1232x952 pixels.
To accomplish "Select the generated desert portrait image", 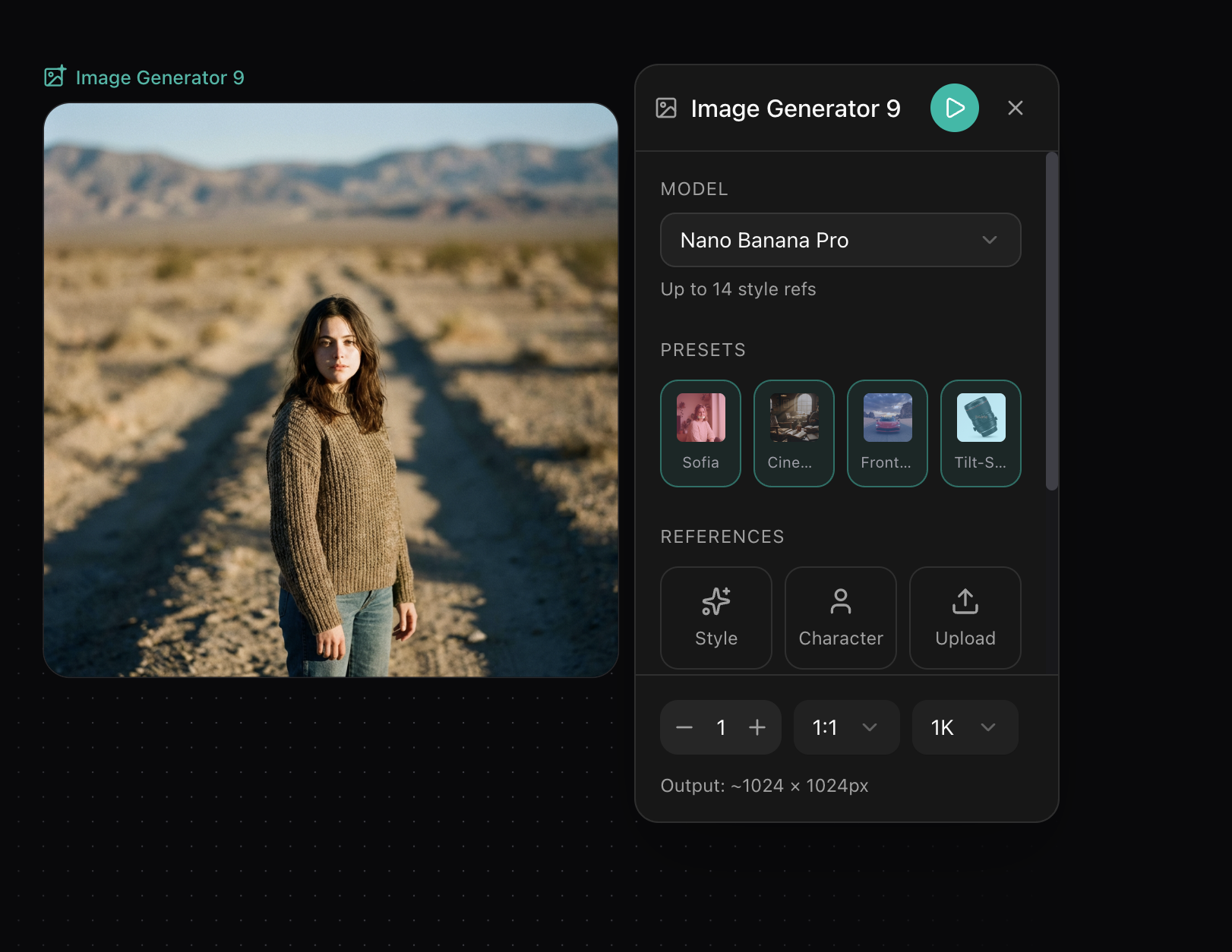I will (x=331, y=390).
